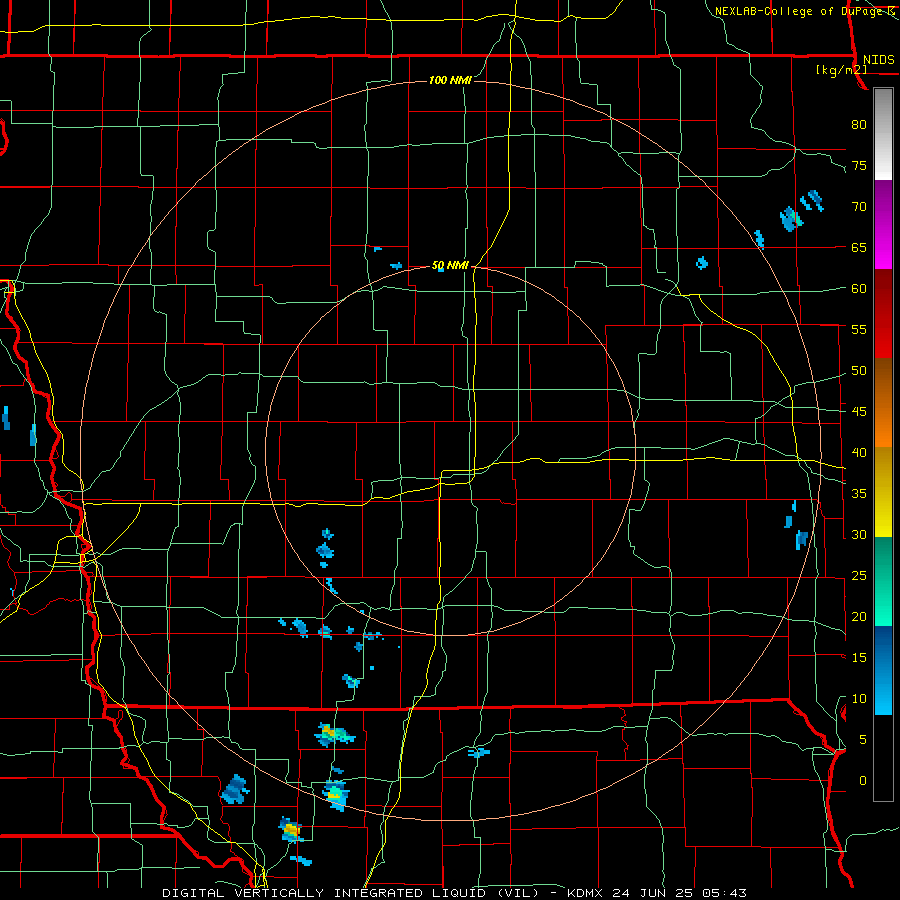
Task: Pick the blue segment of the color bar
Action: coord(883,670)
